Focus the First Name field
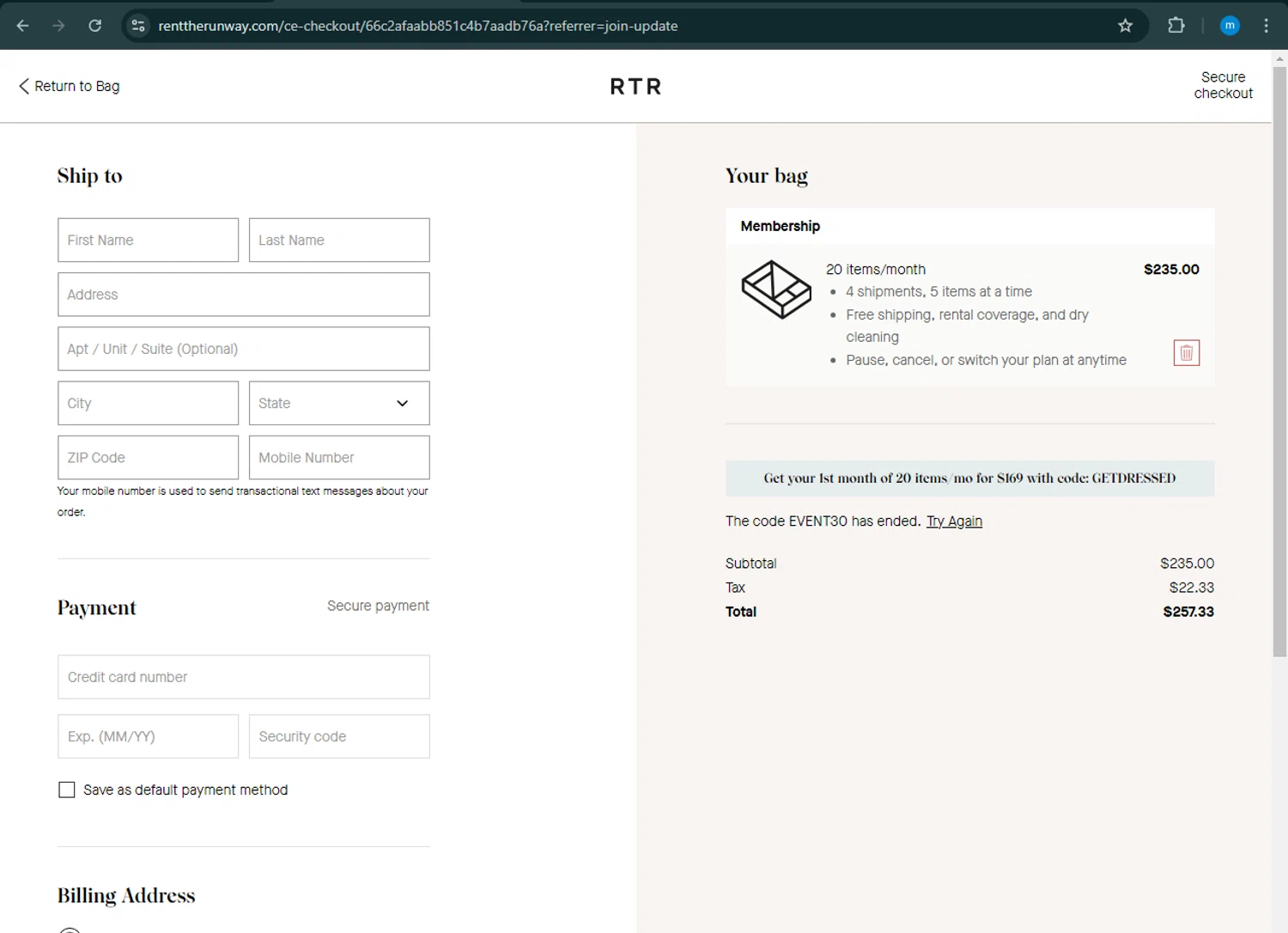 148,240
